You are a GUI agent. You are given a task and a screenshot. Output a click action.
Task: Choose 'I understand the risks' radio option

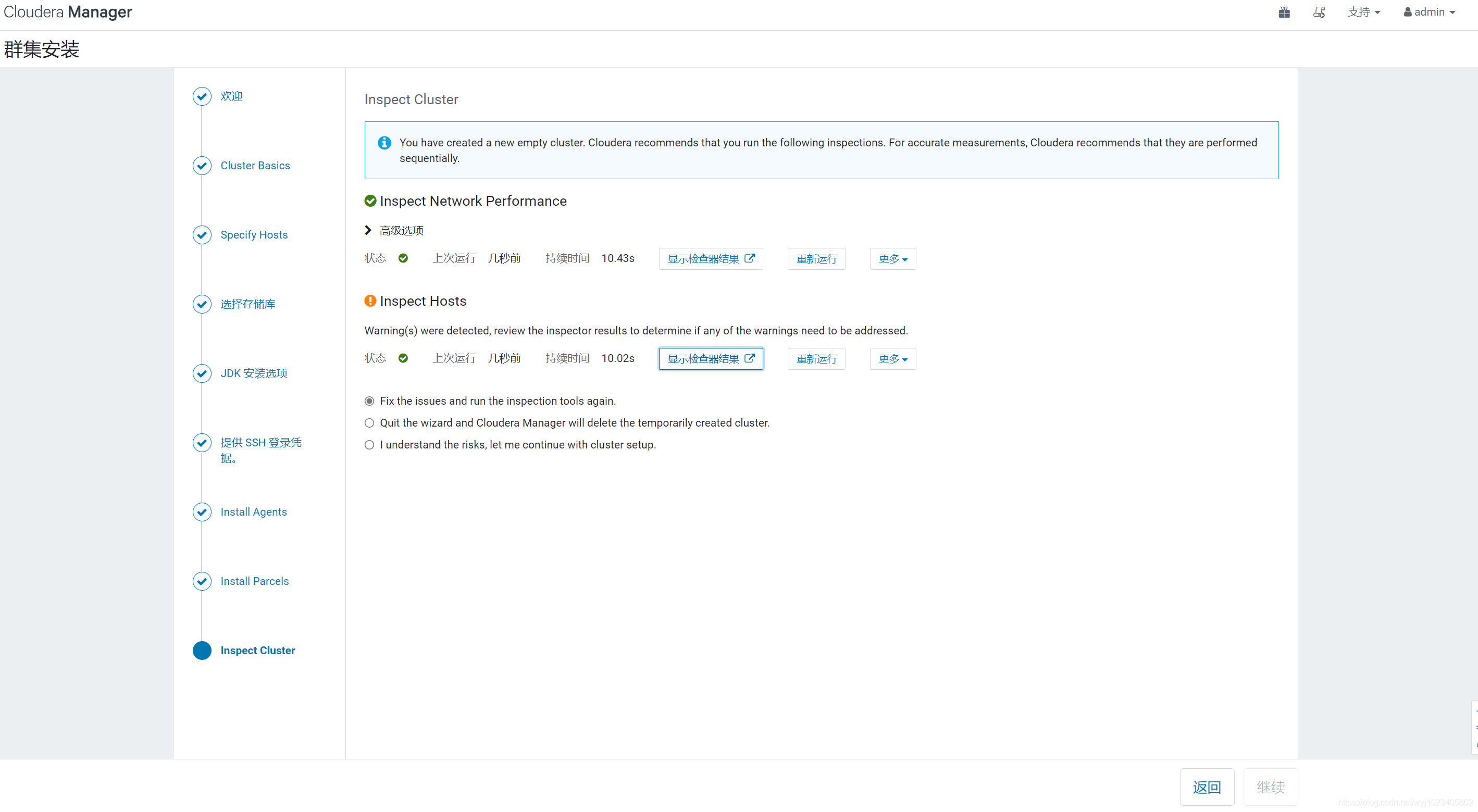[x=369, y=444]
